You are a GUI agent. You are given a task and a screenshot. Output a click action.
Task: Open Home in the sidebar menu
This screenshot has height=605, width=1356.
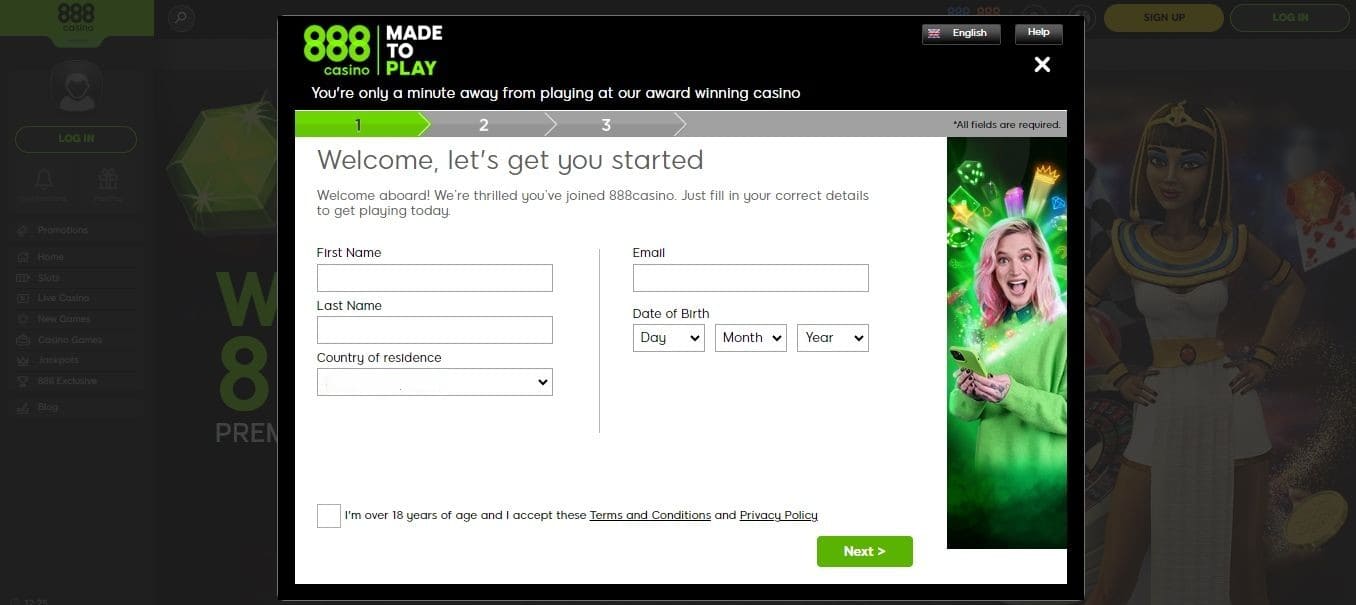coord(51,257)
